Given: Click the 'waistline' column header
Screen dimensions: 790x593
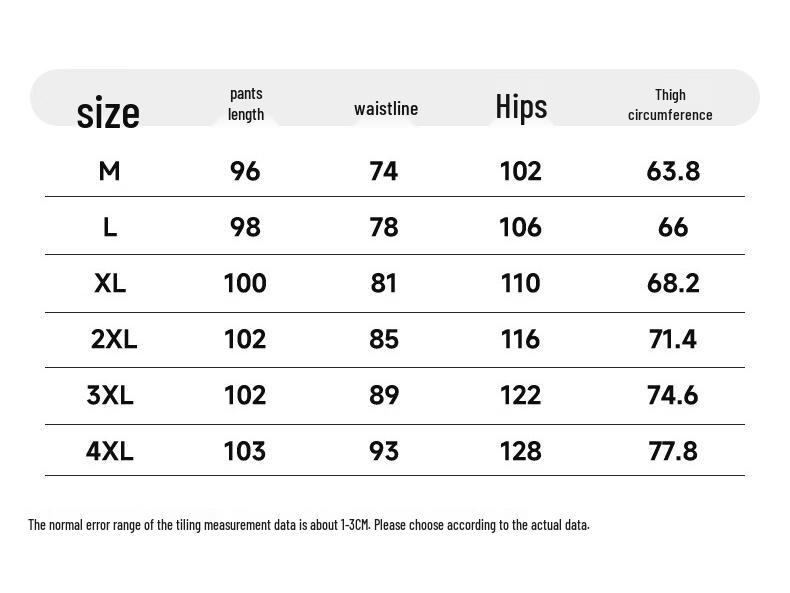Looking at the screenshot, I should [x=386, y=109].
